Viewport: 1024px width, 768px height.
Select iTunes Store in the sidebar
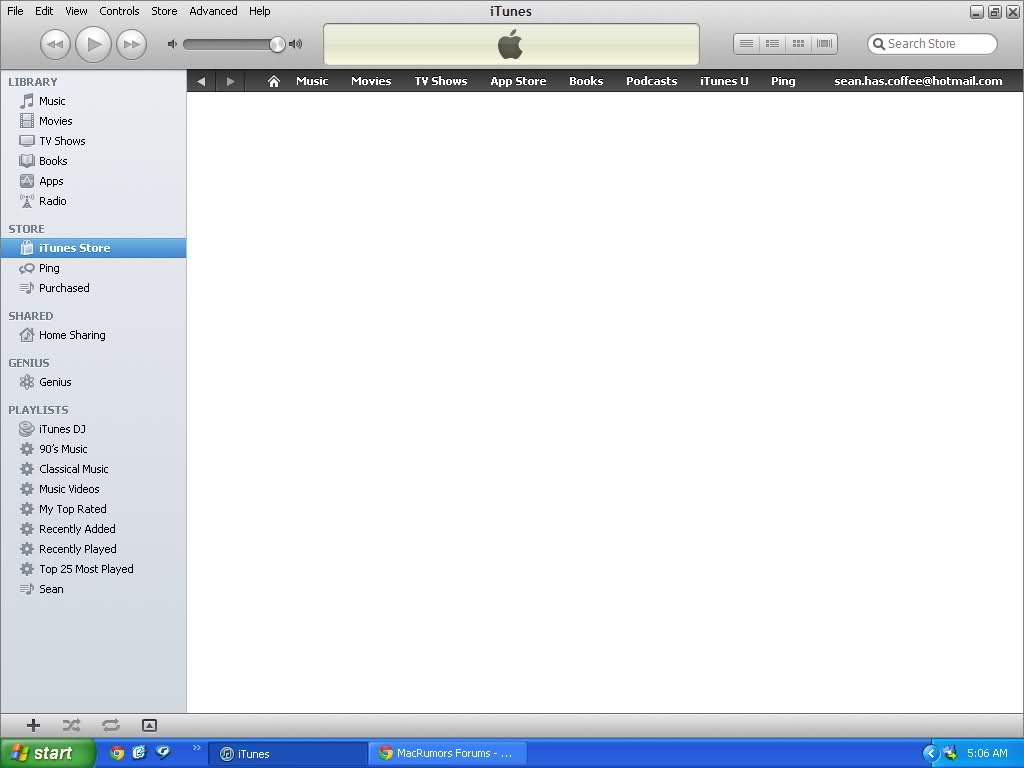pos(93,248)
